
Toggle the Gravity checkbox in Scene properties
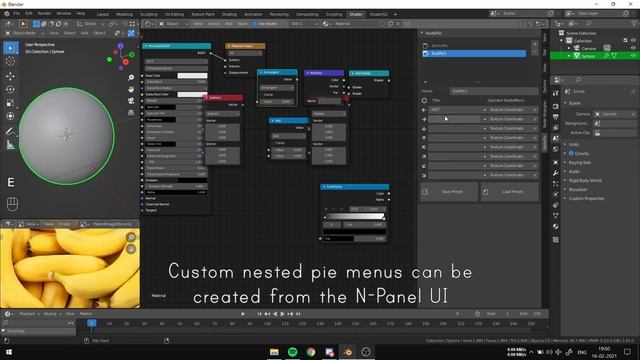(x=571, y=153)
